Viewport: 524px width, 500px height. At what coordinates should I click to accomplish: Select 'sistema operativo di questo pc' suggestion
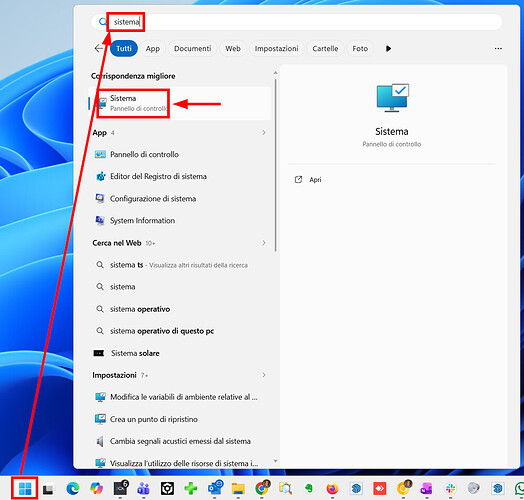click(x=179, y=331)
